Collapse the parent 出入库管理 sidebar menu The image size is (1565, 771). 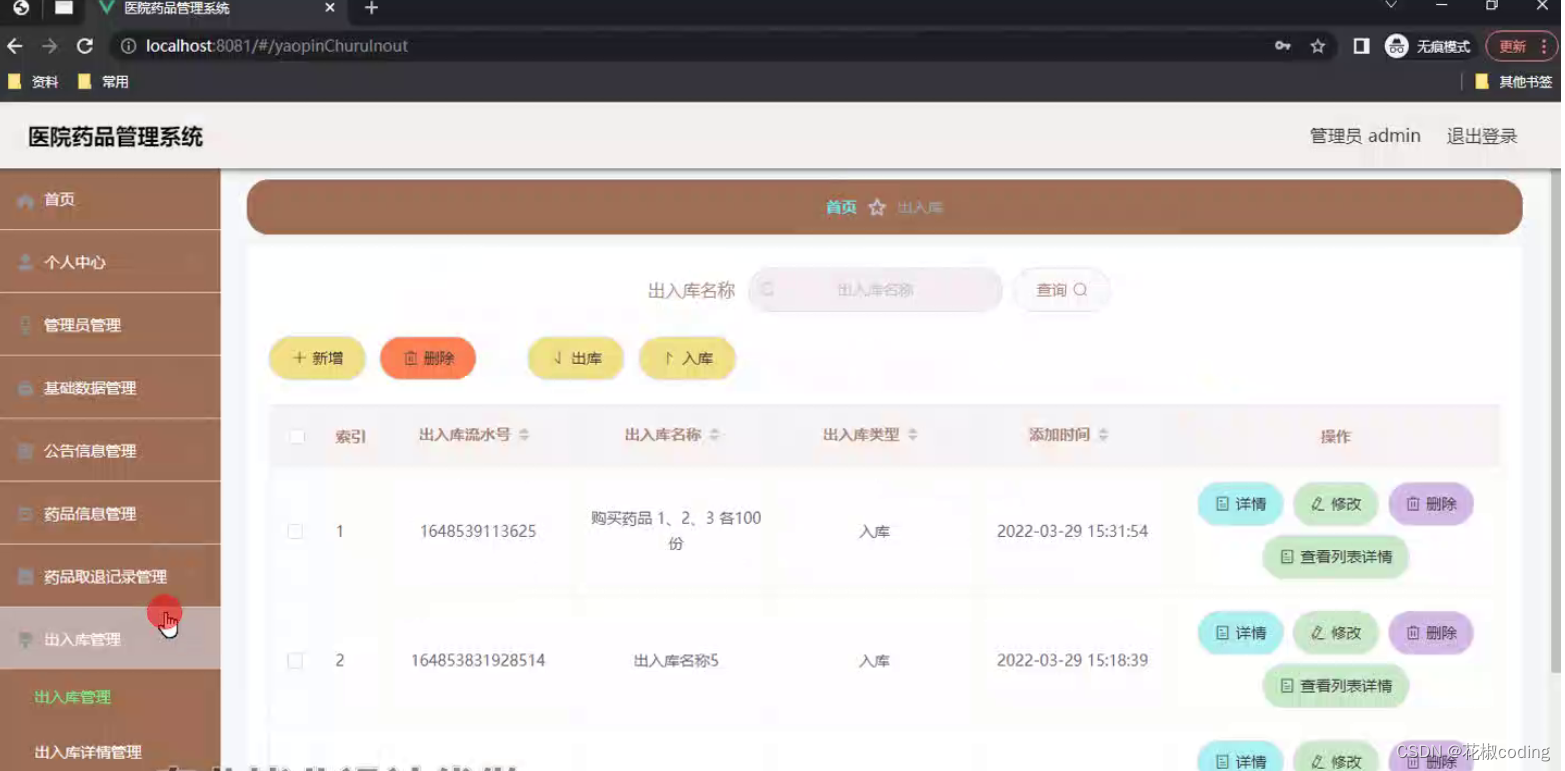tap(110, 639)
